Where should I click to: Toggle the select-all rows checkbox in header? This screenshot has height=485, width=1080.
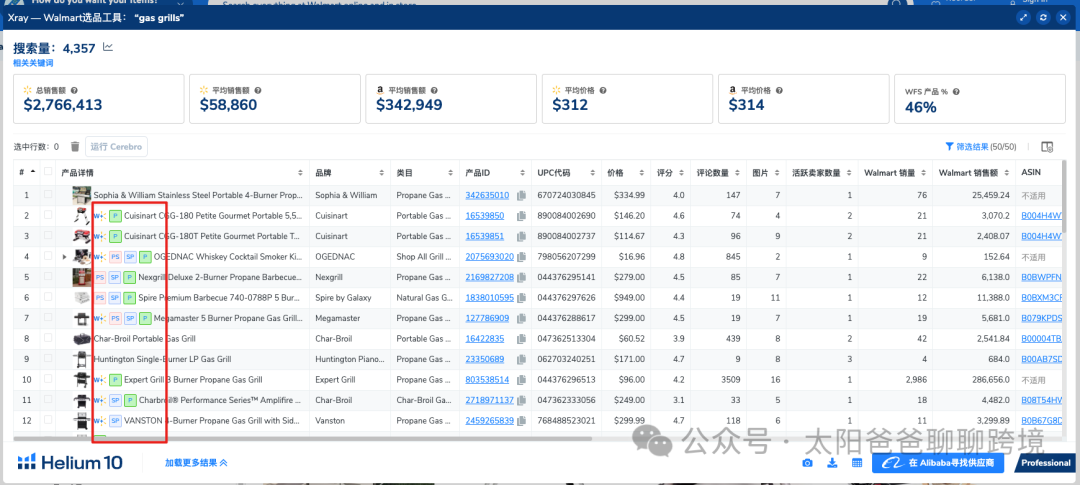48,172
